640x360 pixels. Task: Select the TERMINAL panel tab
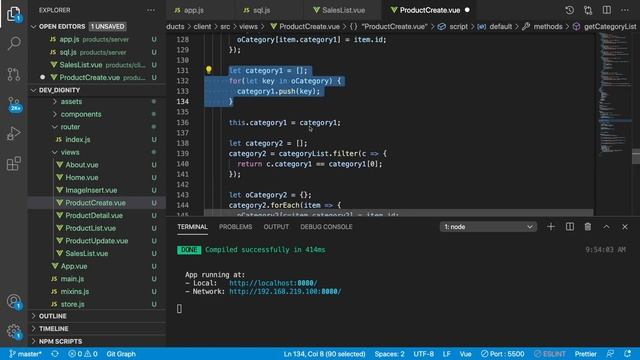coord(192,227)
